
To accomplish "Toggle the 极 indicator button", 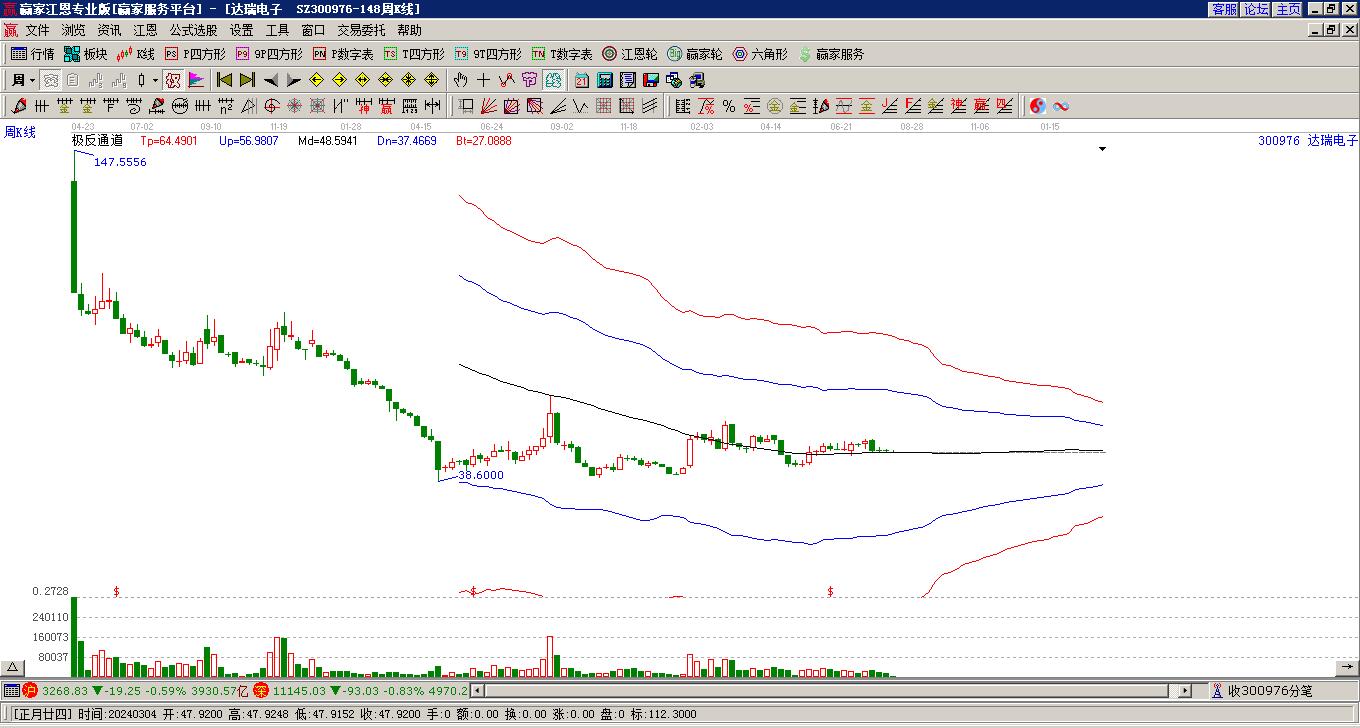I will point(173,80).
